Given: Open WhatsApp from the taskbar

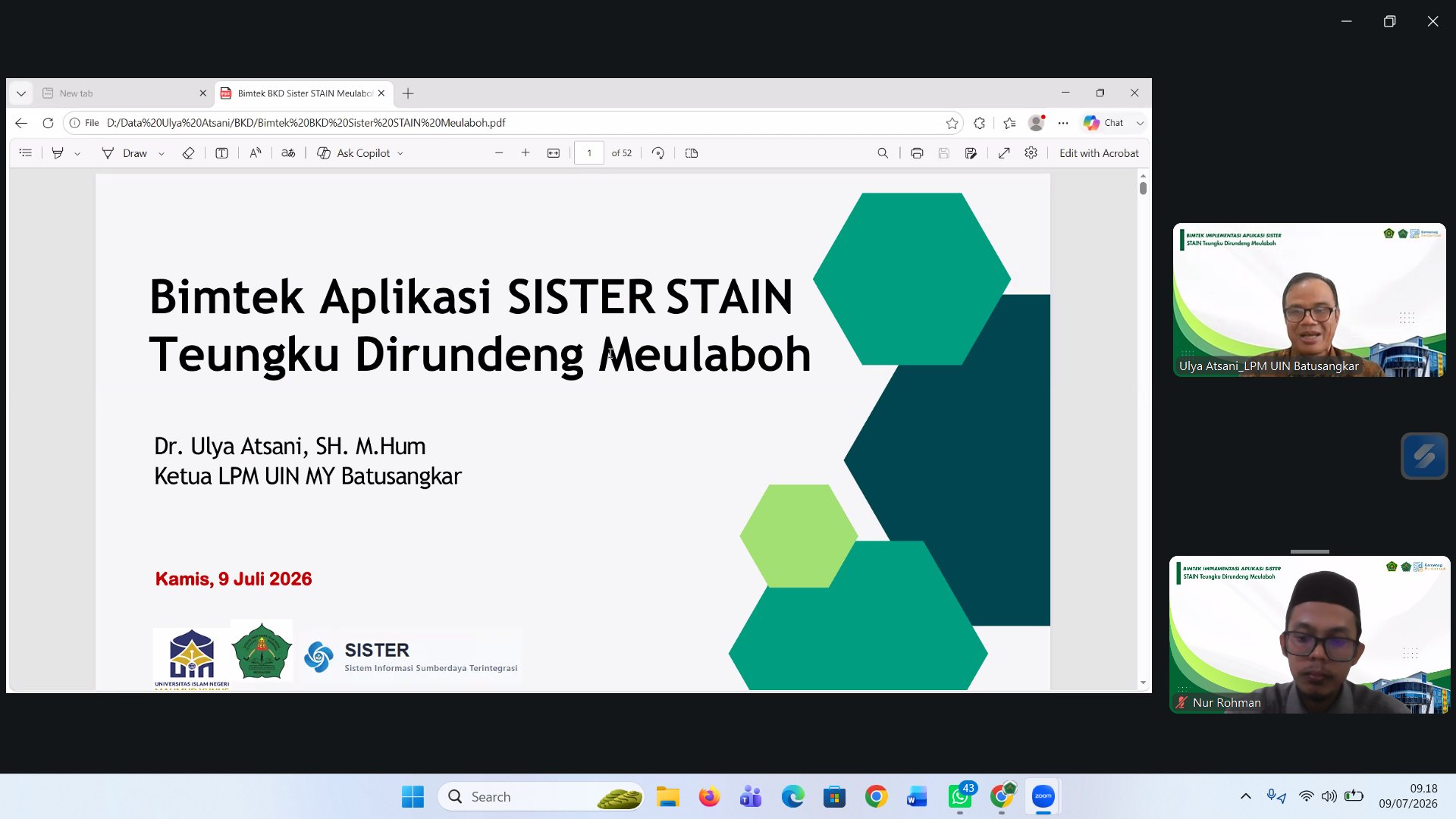Looking at the screenshot, I should pyautogui.click(x=960, y=796).
